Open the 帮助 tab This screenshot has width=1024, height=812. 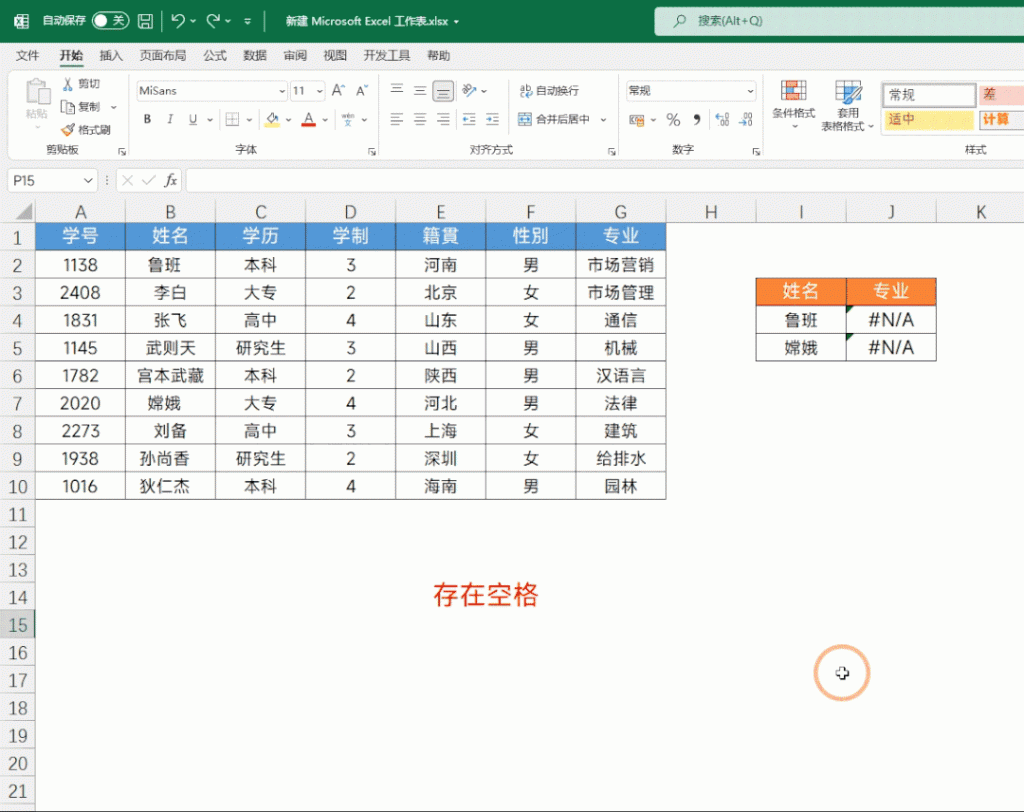point(438,56)
